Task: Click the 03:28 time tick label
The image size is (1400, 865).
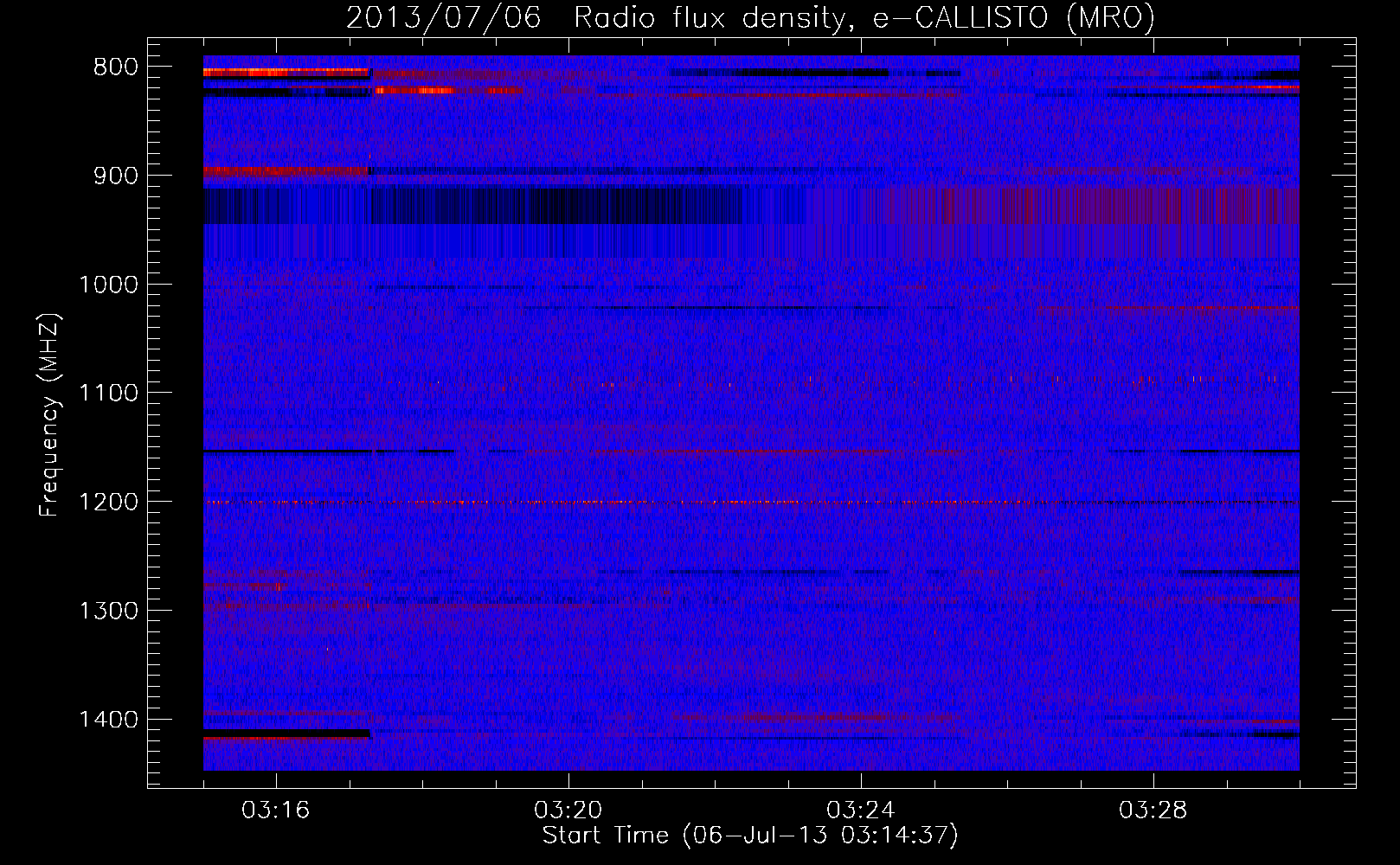Action: 1153,811
